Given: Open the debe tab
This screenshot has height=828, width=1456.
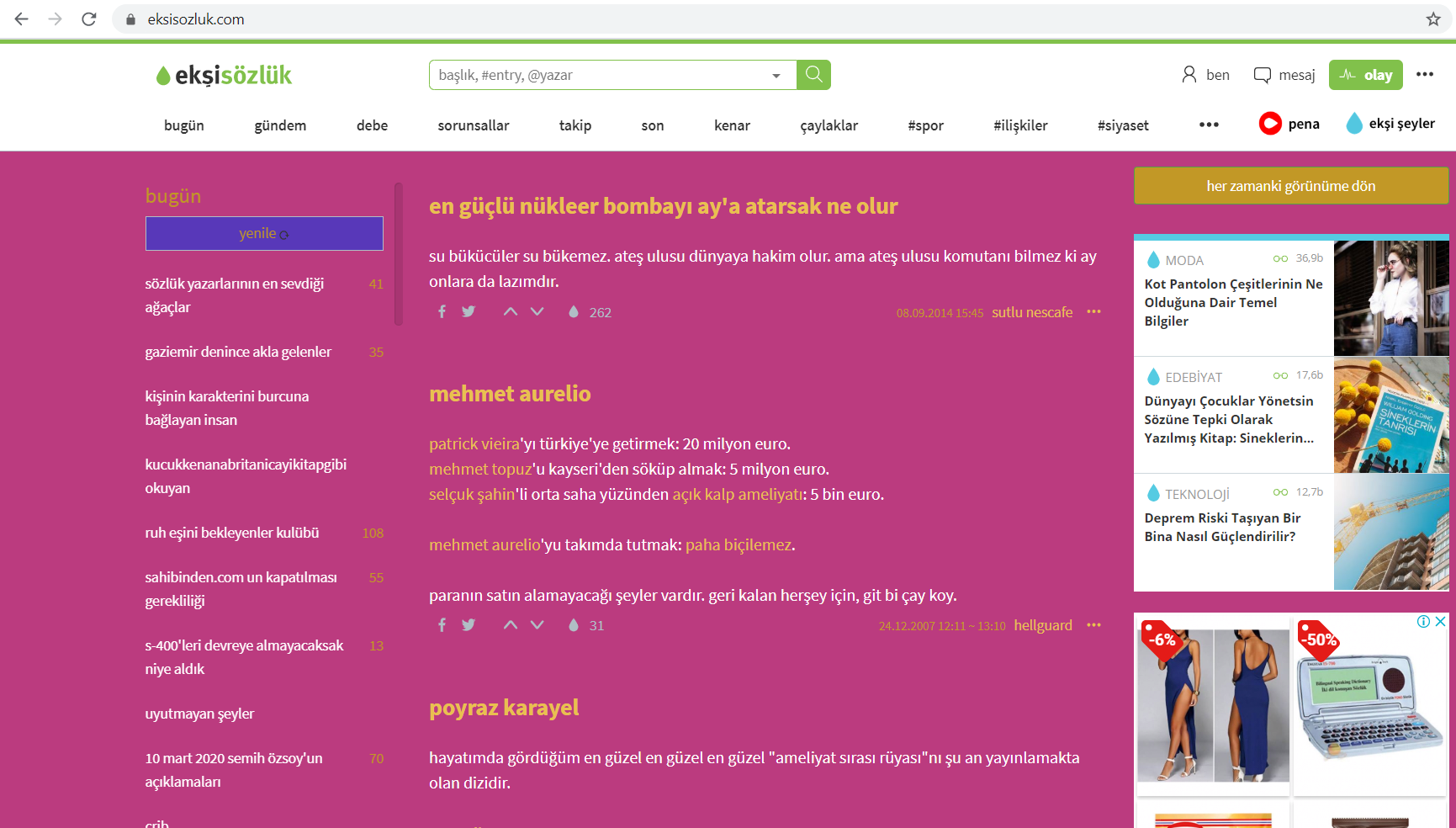Looking at the screenshot, I should pyautogui.click(x=372, y=125).
